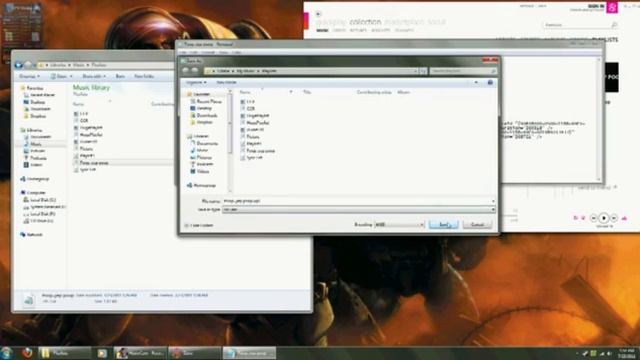Open Firefox from the taskbar

27,353
